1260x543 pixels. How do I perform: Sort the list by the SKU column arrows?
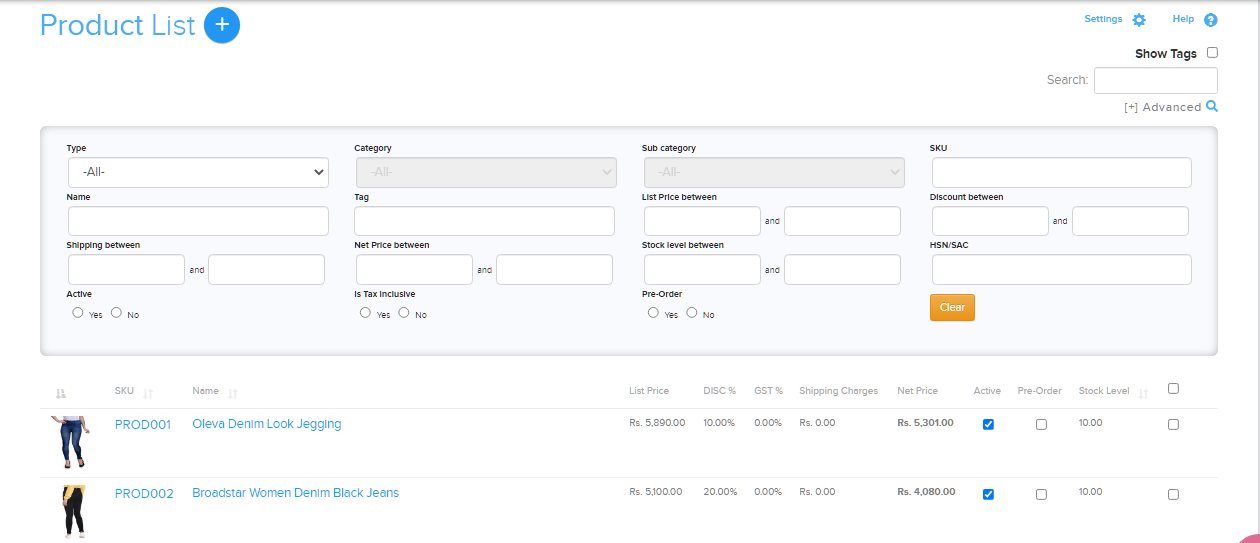[148, 394]
